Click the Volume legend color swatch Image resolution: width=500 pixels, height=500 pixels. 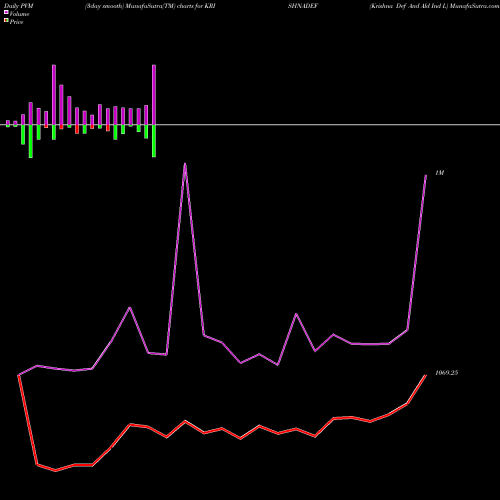[x=6, y=12]
